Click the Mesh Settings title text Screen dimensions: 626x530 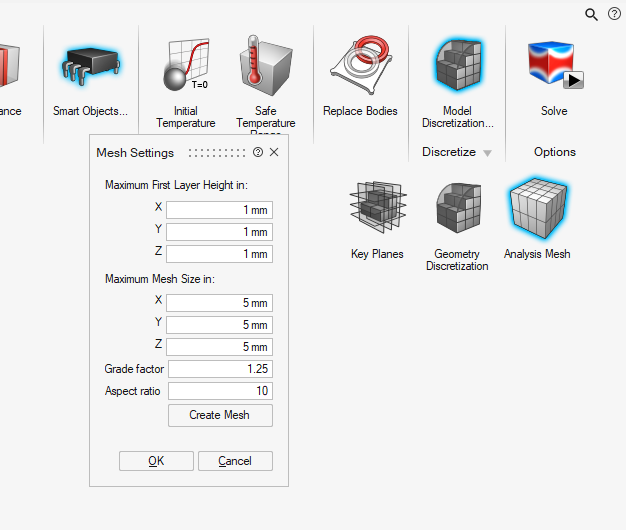[135, 153]
